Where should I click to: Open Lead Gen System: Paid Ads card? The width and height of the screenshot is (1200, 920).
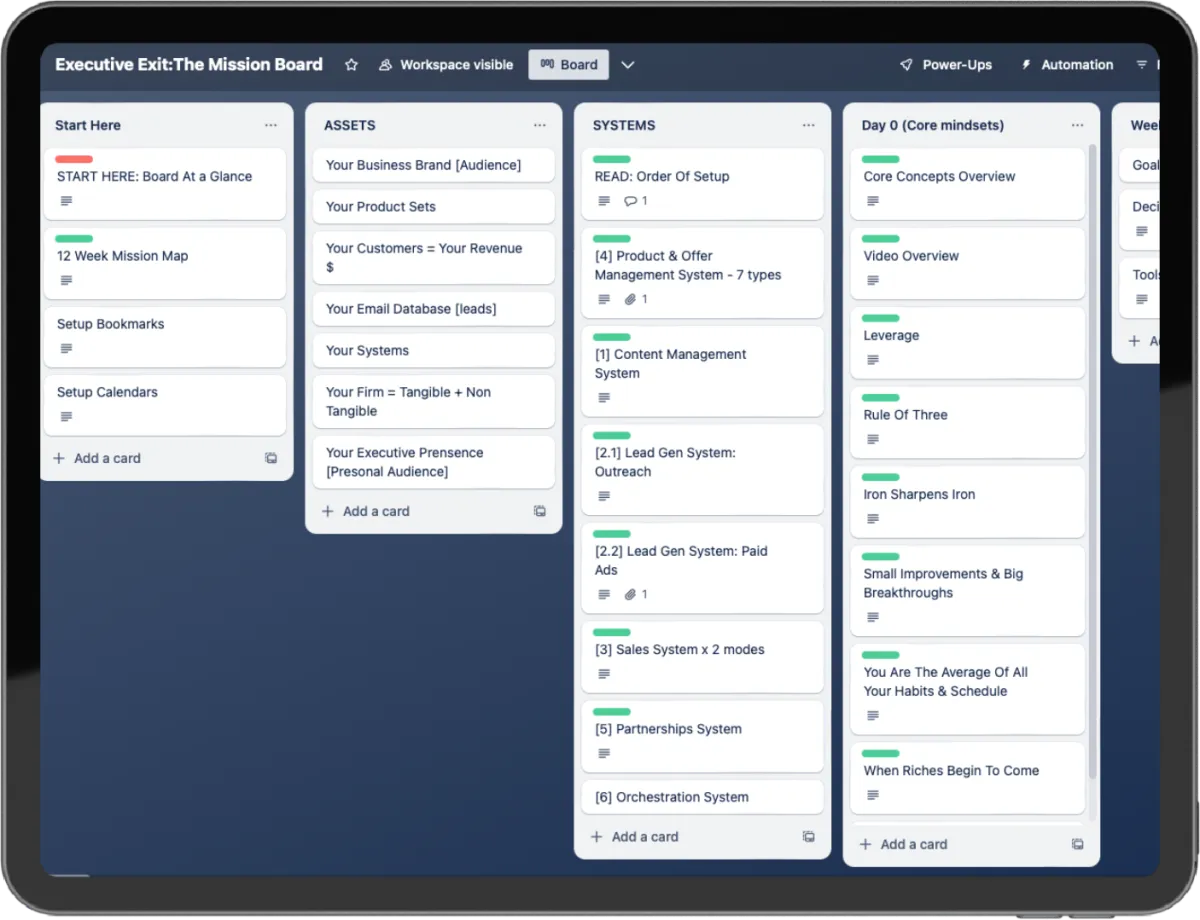pyautogui.click(x=702, y=568)
